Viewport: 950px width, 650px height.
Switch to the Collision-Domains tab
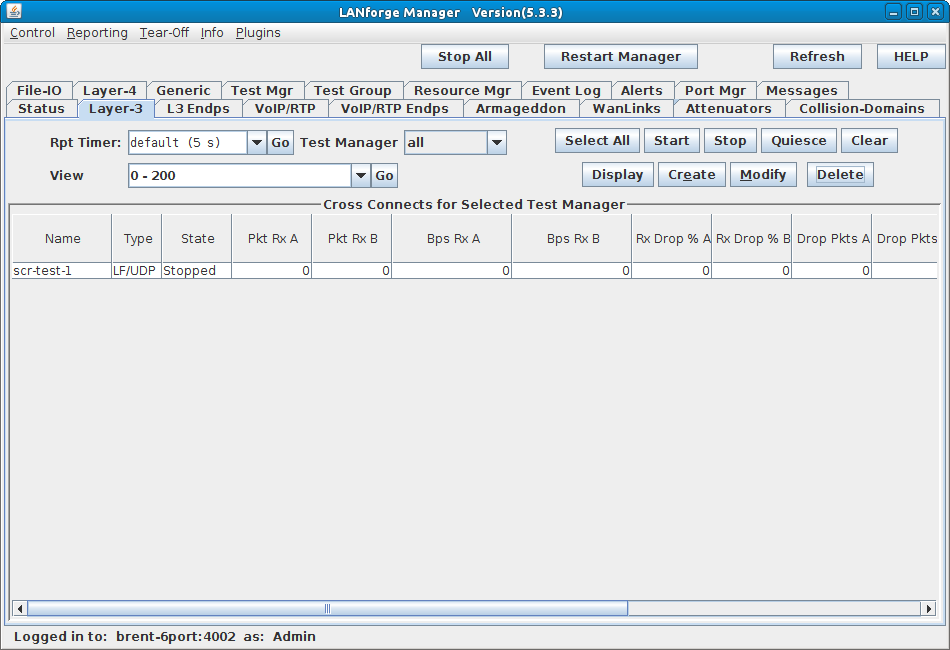pos(862,108)
